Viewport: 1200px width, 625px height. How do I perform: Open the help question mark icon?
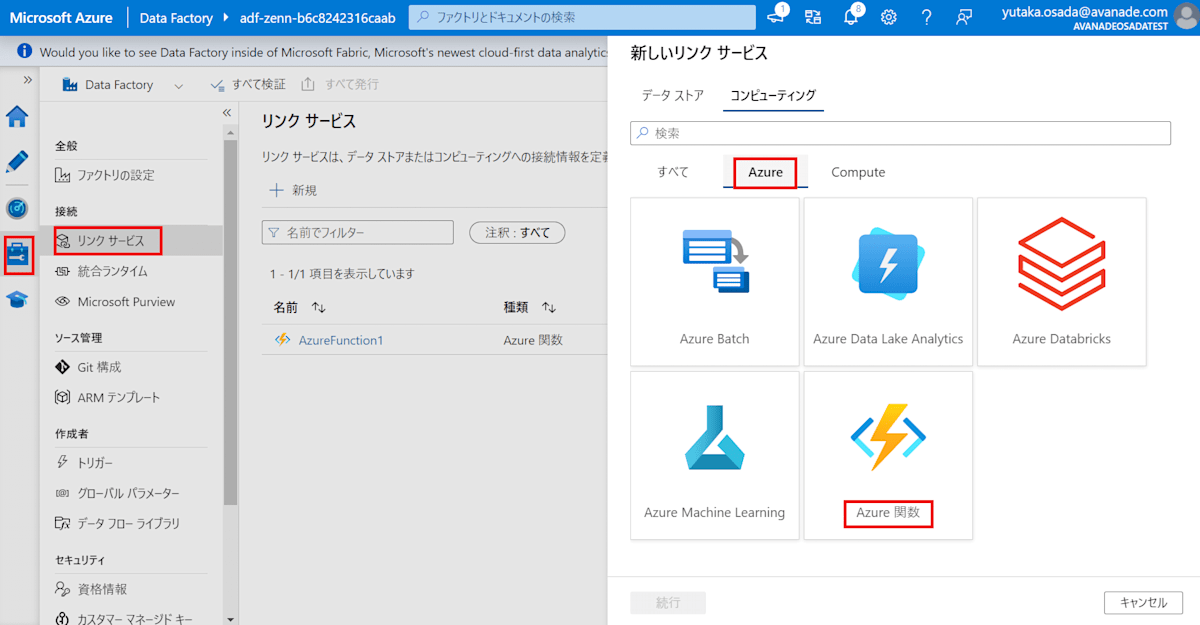tap(926, 17)
